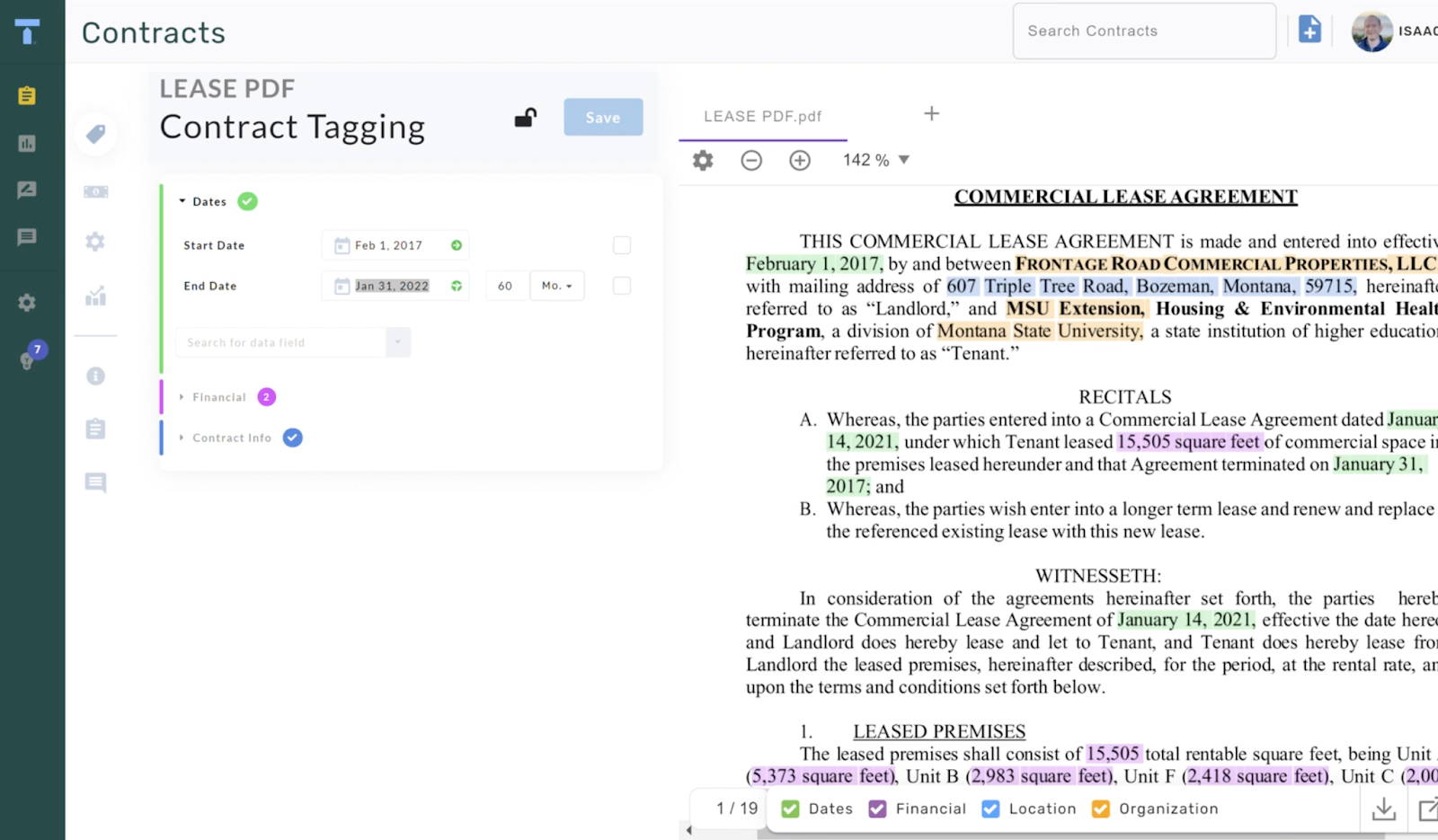Tick the checkbox in the End Date row

tap(622, 286)
